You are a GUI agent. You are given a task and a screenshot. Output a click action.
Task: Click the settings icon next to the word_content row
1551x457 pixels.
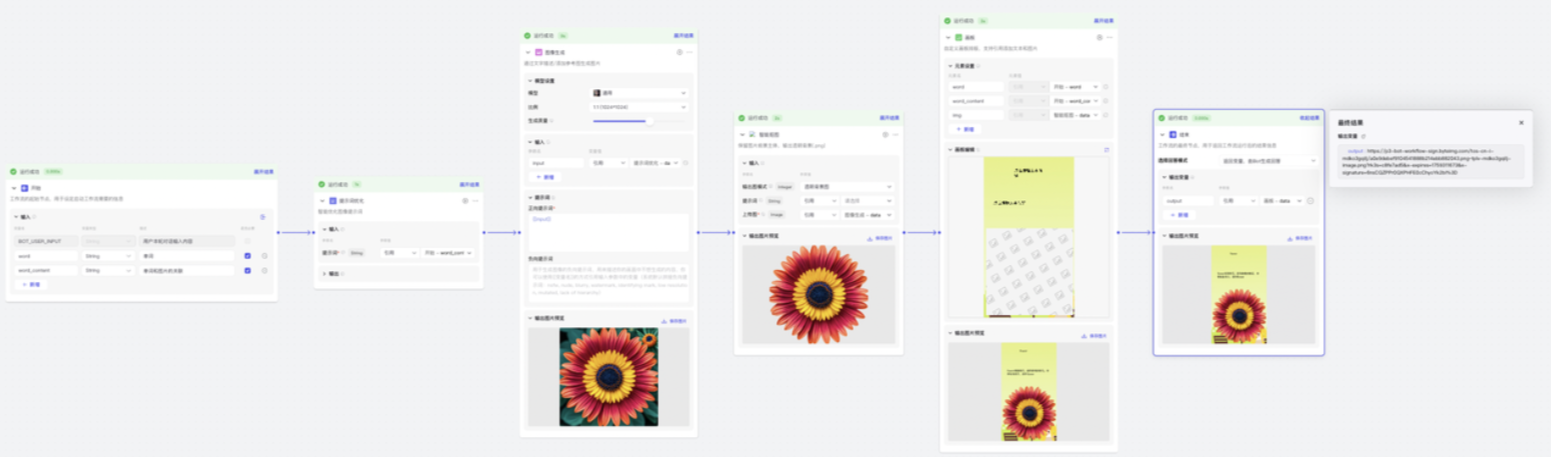pyautogui.click(x=264, y=270)
